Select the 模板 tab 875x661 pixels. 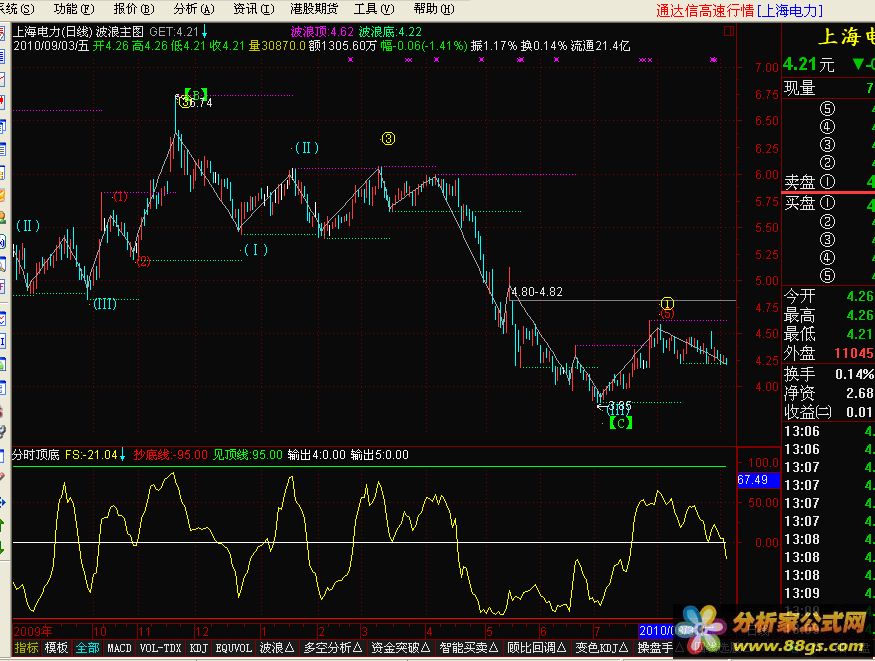pos(56,648)
